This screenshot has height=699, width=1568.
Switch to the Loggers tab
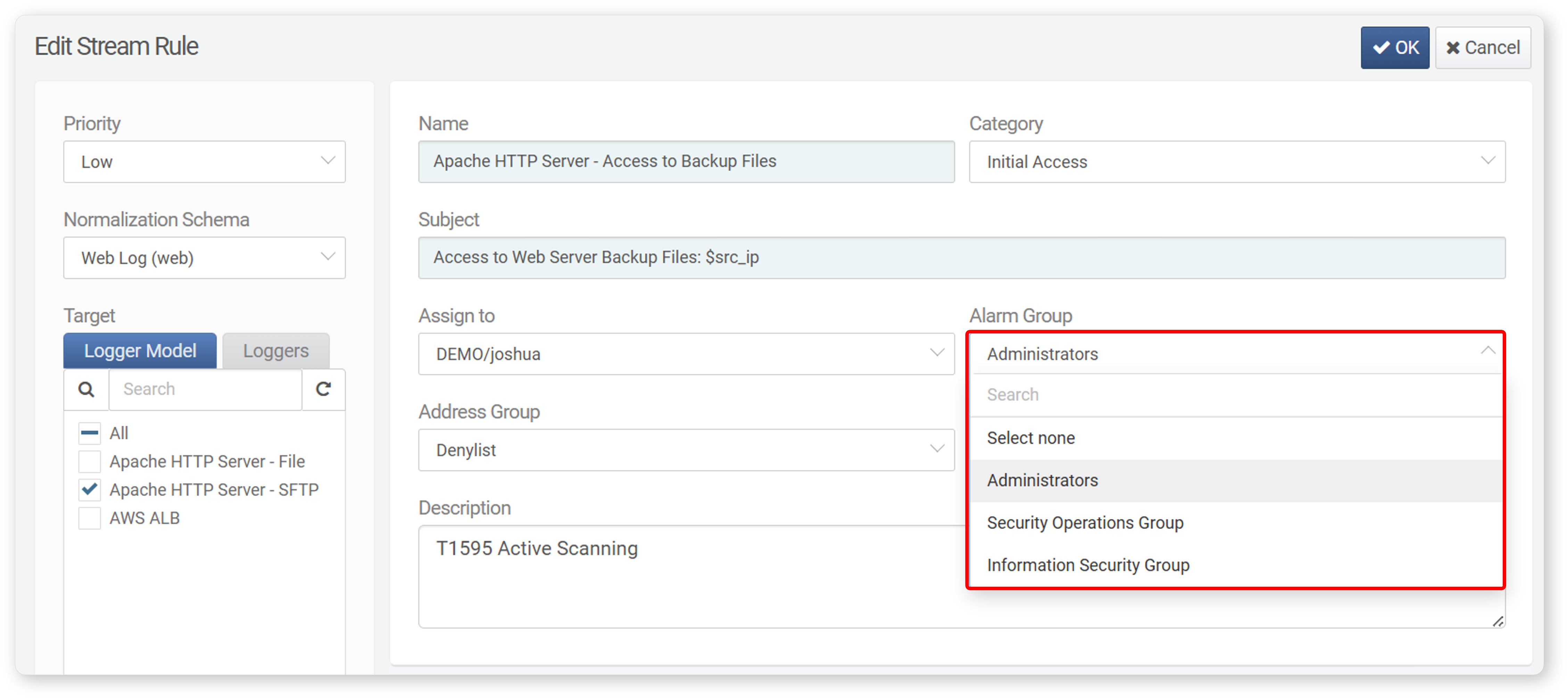[x=276, y=351]
